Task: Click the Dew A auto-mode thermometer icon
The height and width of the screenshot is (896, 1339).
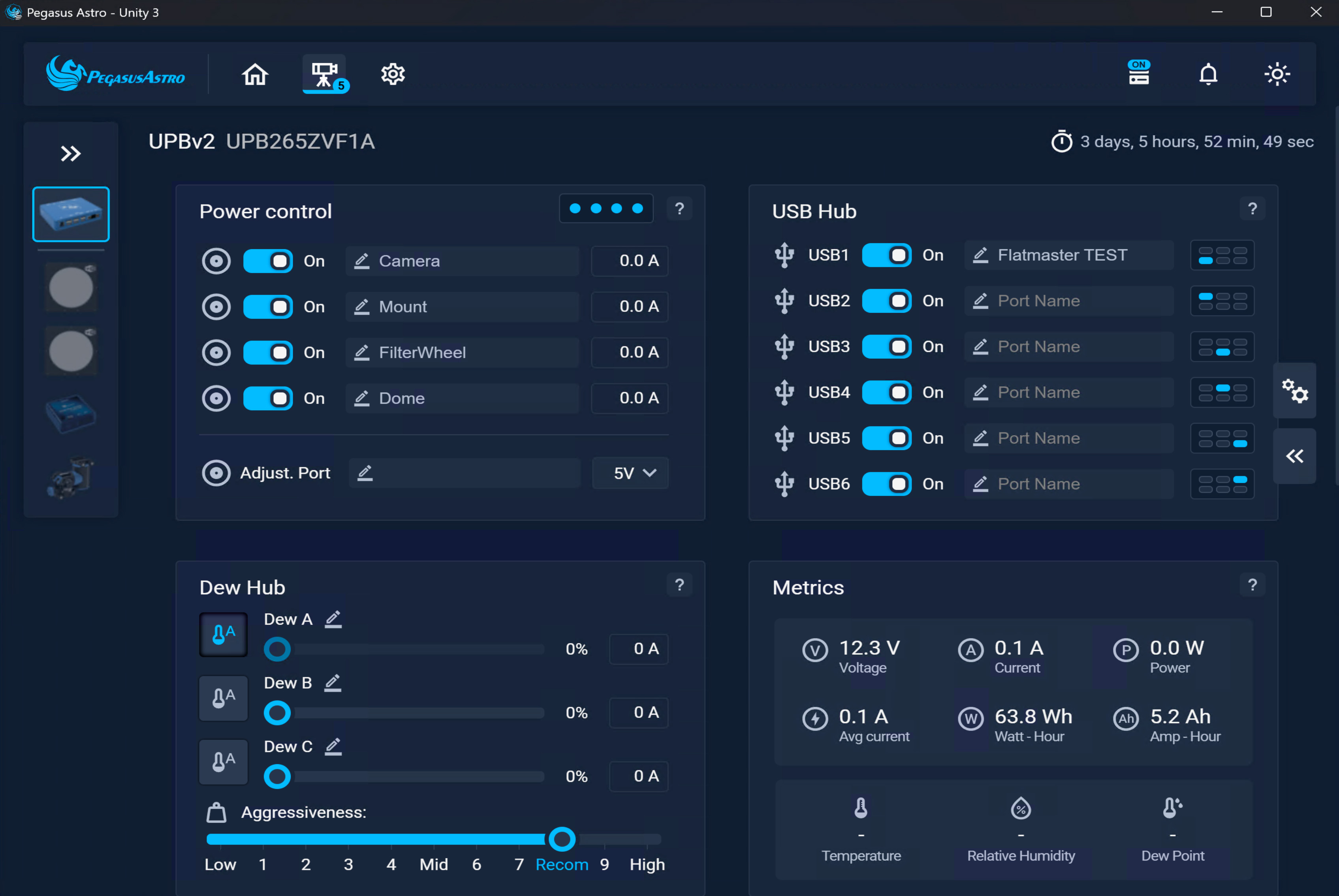Action: tap(224, 634)
